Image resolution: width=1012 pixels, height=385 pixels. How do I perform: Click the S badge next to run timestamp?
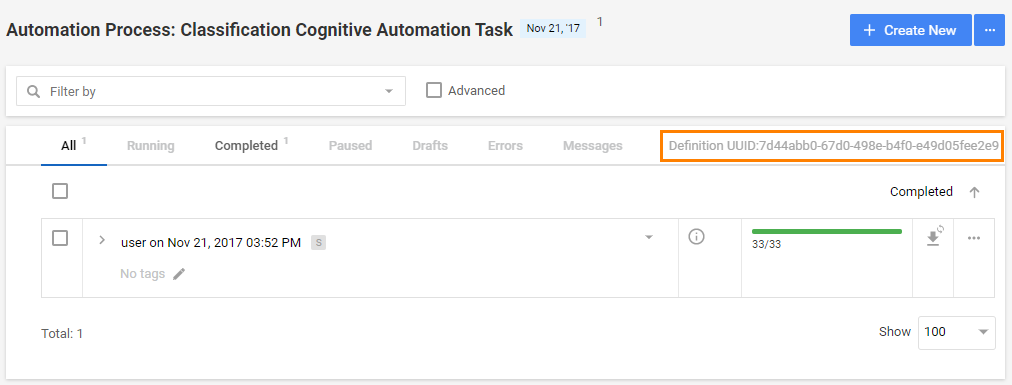tap(318, 242)
